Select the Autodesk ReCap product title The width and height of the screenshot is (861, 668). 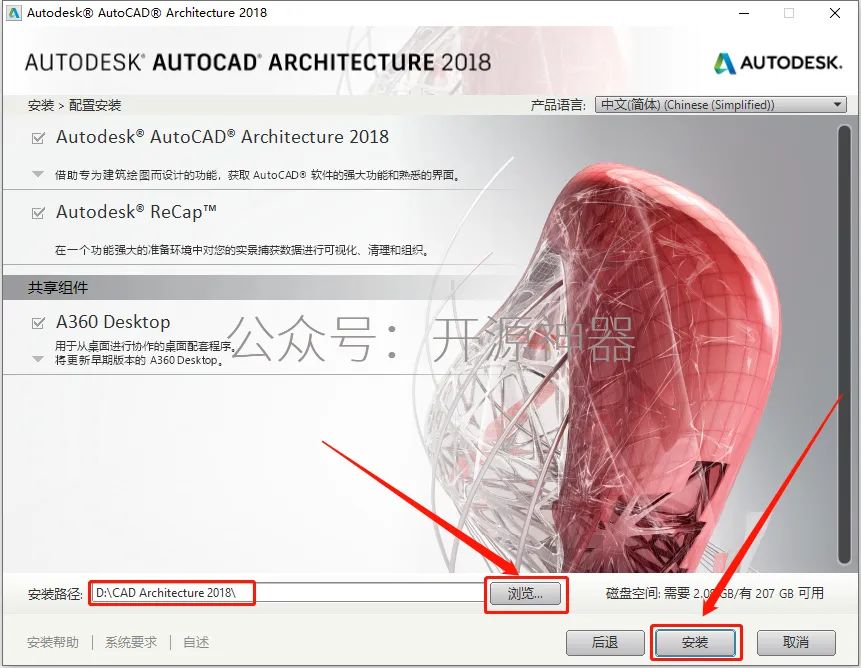point(137,212)
